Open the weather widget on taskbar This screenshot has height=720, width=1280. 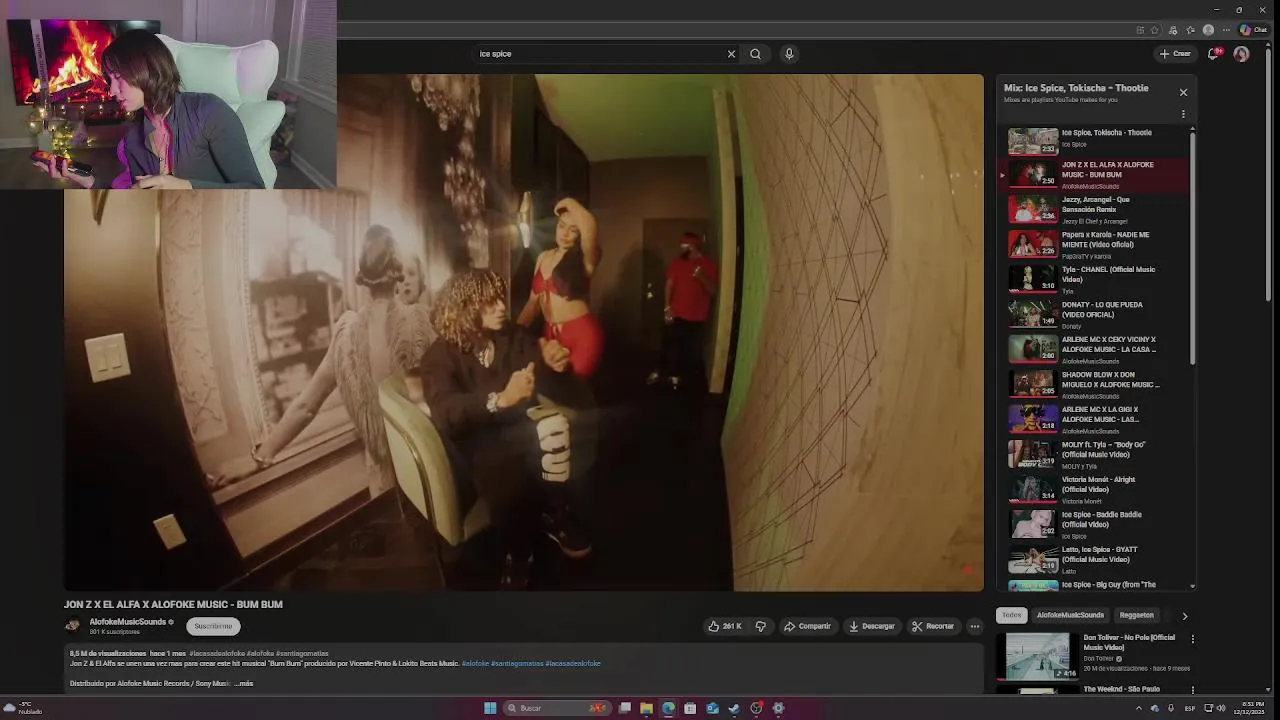pyautogui.click(x=23, y=708)
